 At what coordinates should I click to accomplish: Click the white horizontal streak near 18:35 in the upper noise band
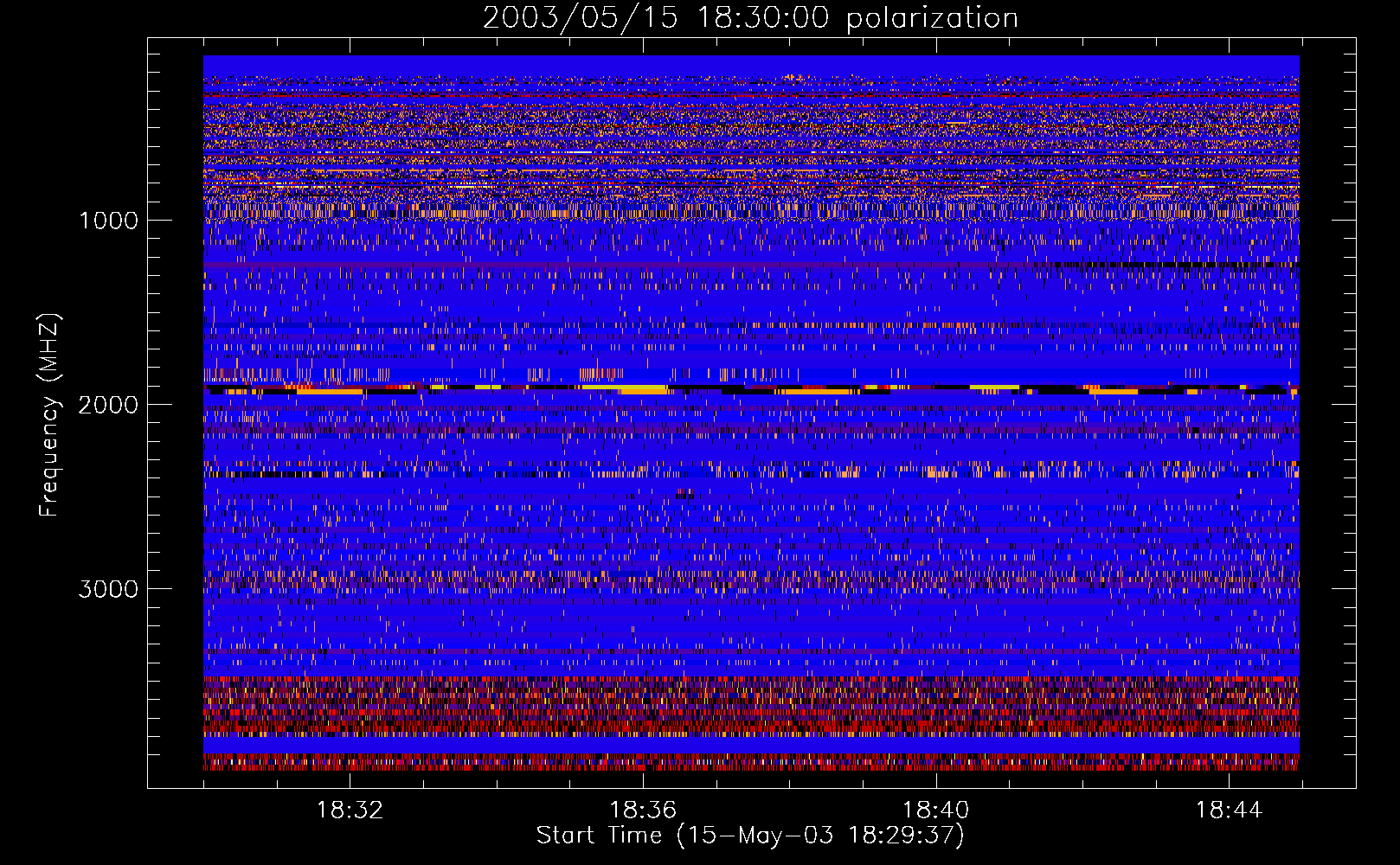tap(571, 152)
